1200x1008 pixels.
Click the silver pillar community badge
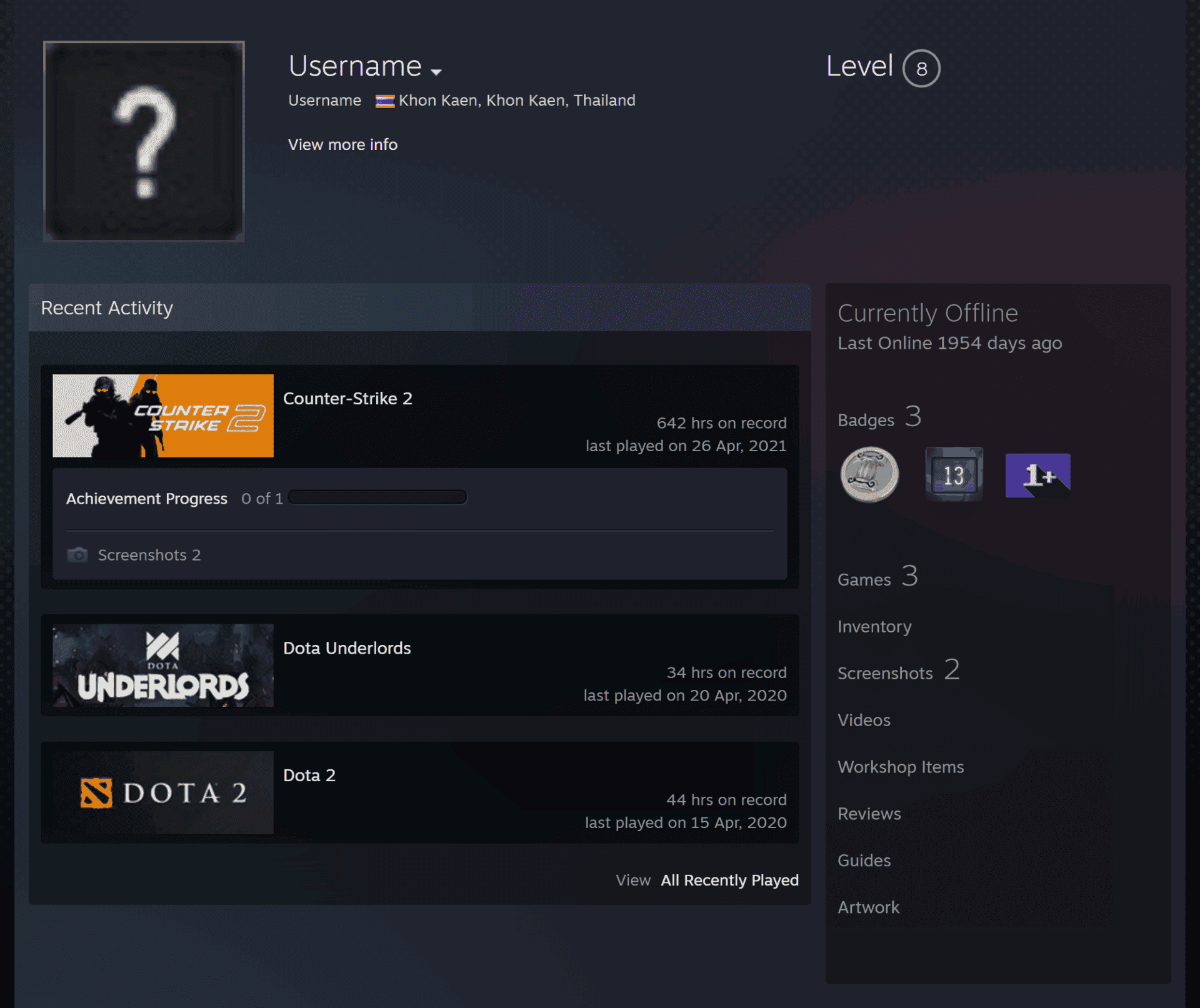coord(869,474)
